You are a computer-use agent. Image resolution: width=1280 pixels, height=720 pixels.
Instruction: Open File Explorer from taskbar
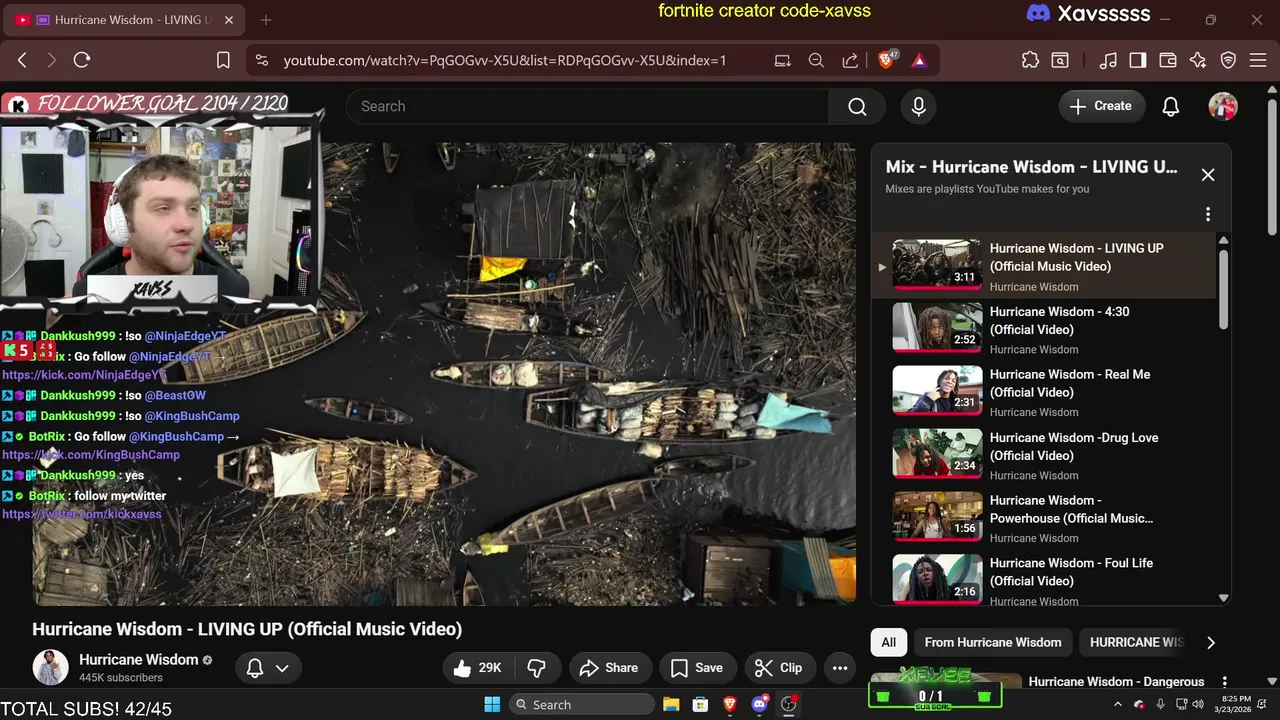point(671,704)
